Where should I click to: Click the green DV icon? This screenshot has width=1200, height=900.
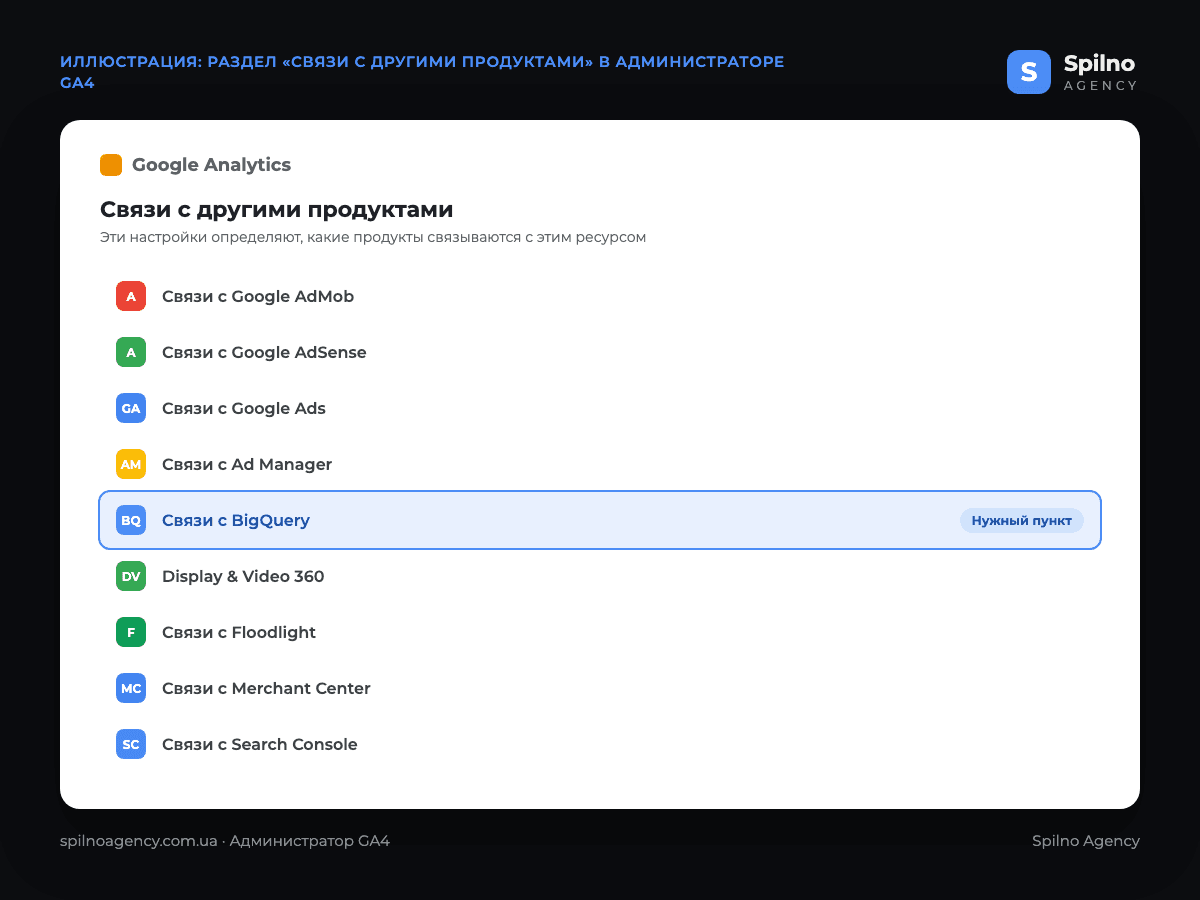(131, 576)
